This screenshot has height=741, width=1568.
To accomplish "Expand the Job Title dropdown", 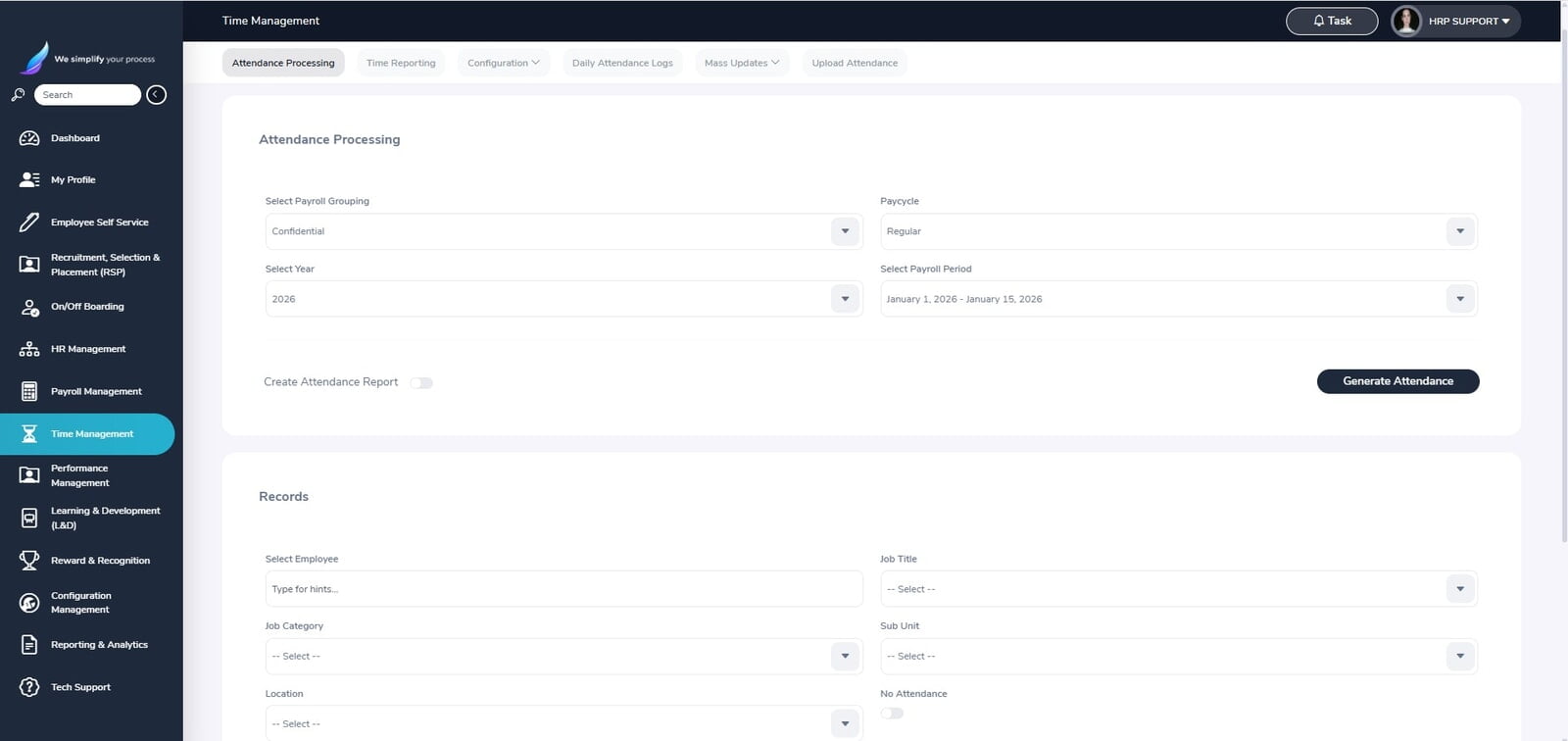I will [1178, 589].
